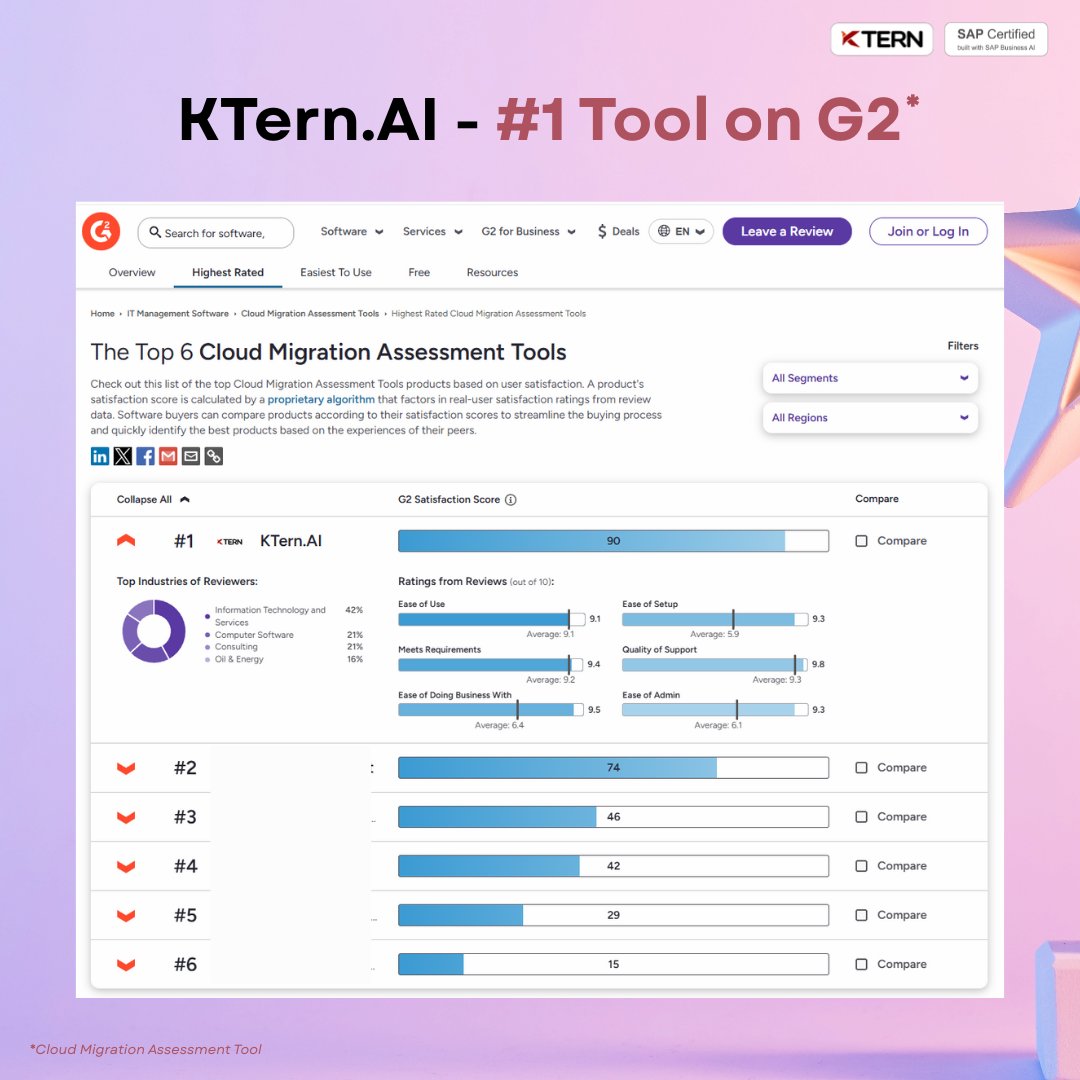Viewport: 1080px width, 1080px height.
Task: Open the email share envelope icon
Action: [x=191, y=456]
